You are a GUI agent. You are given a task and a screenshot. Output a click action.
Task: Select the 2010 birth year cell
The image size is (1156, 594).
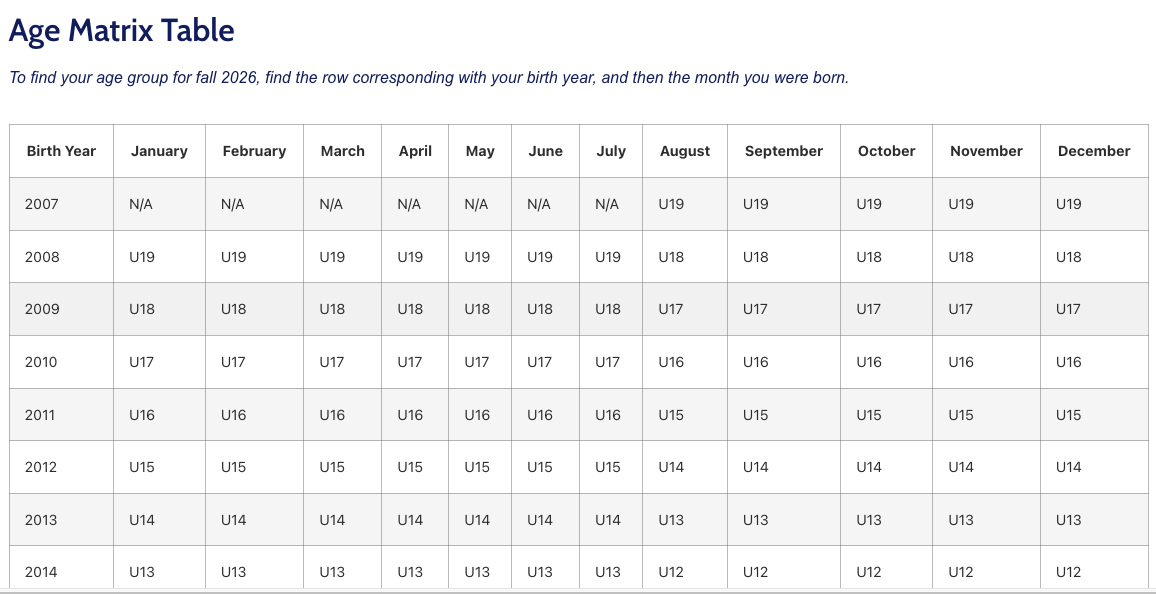pos(42,362)
